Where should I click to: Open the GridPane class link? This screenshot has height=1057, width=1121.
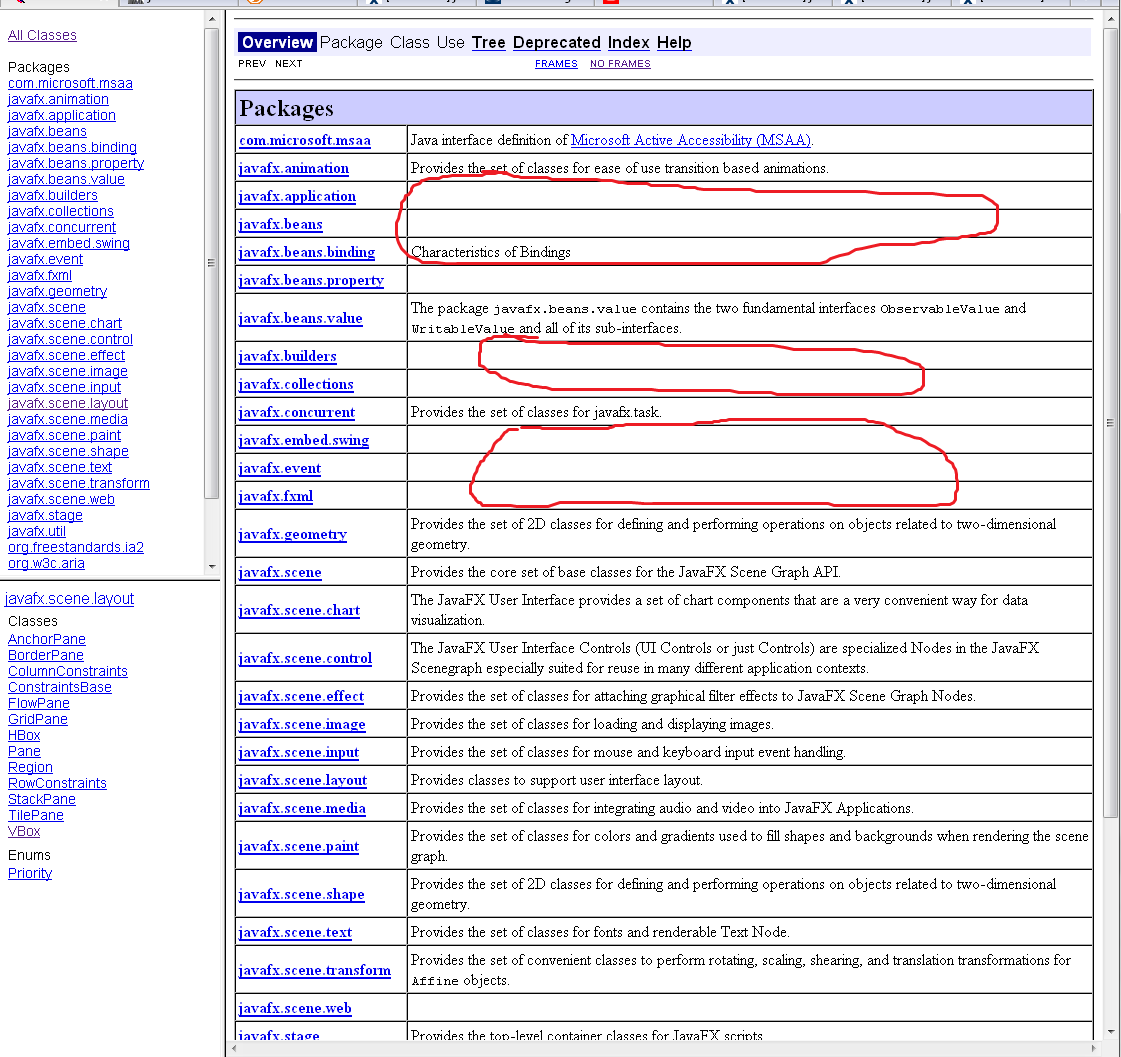pos(38,719)
